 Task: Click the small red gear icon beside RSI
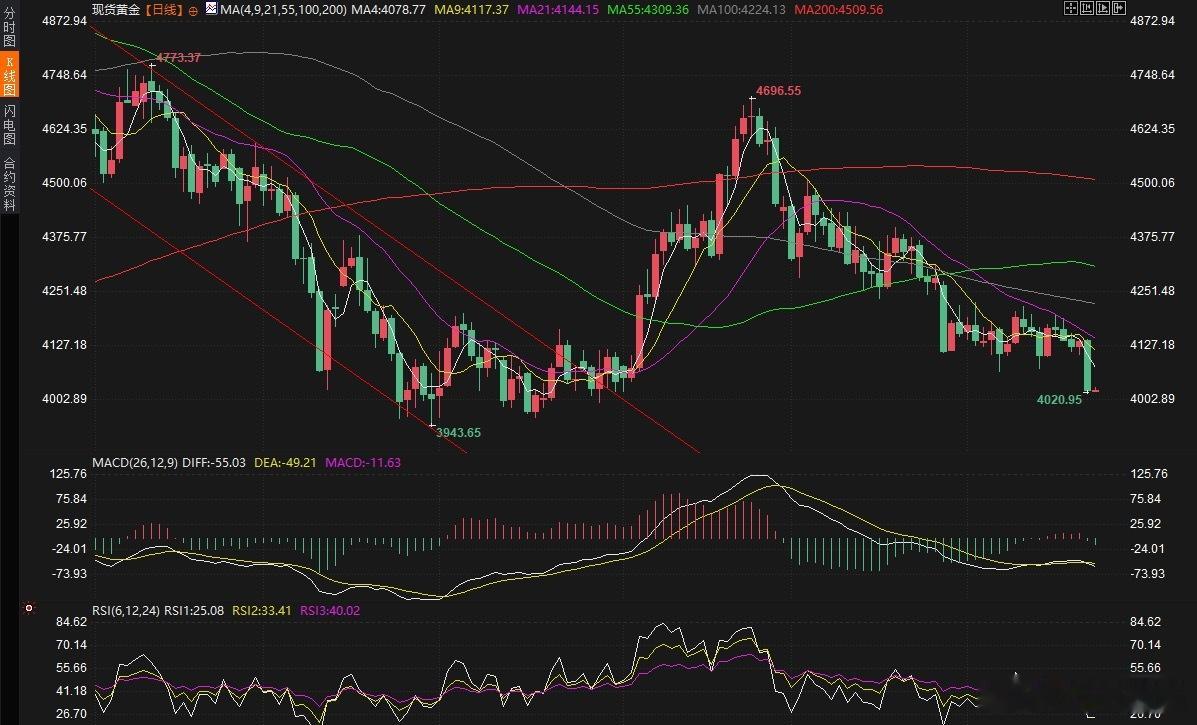(x=29, y=608)
